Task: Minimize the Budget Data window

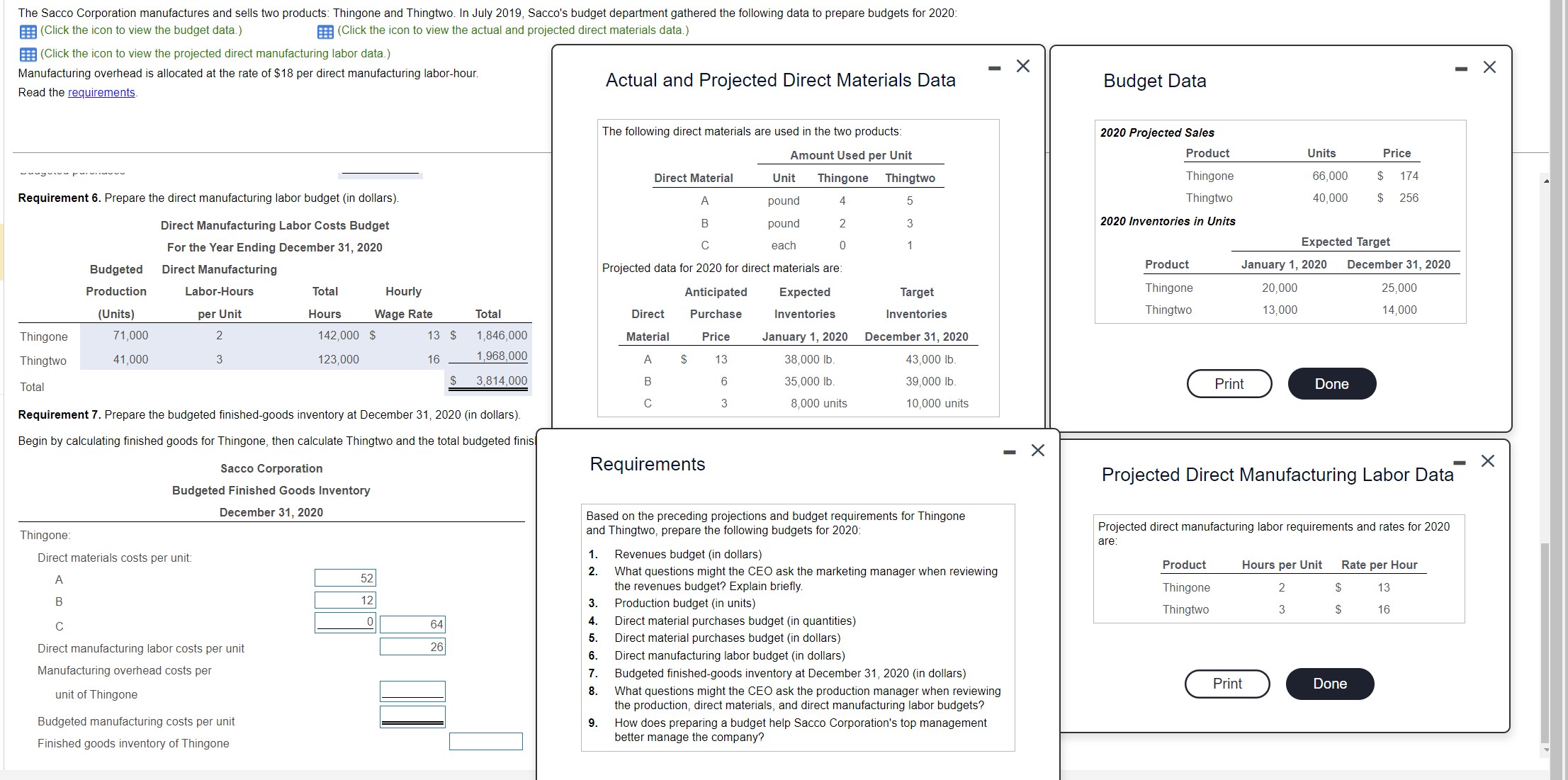Action: click(x=1461, y=69)
